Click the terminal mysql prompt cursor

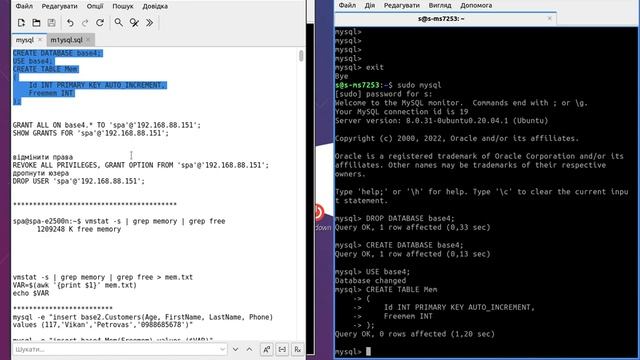point(368,351)
